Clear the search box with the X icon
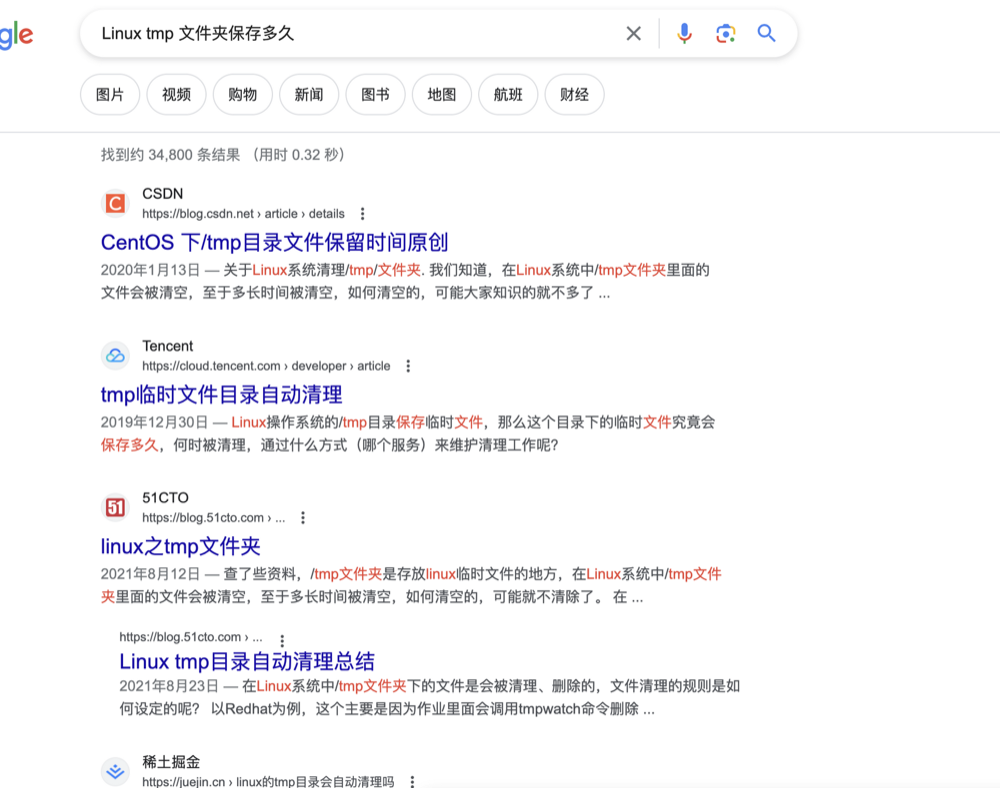Viewport: 1000px width, 788px height. click(x=633, y=34)
